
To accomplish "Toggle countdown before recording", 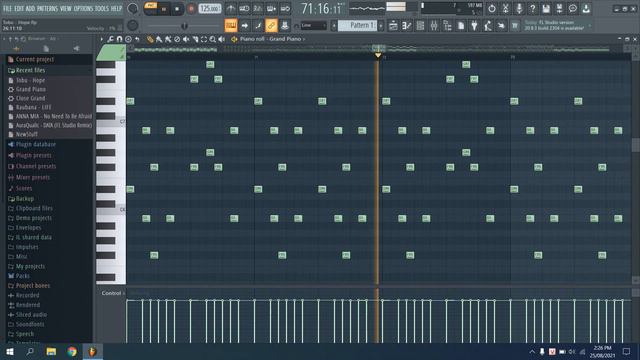I will [258, 8].
